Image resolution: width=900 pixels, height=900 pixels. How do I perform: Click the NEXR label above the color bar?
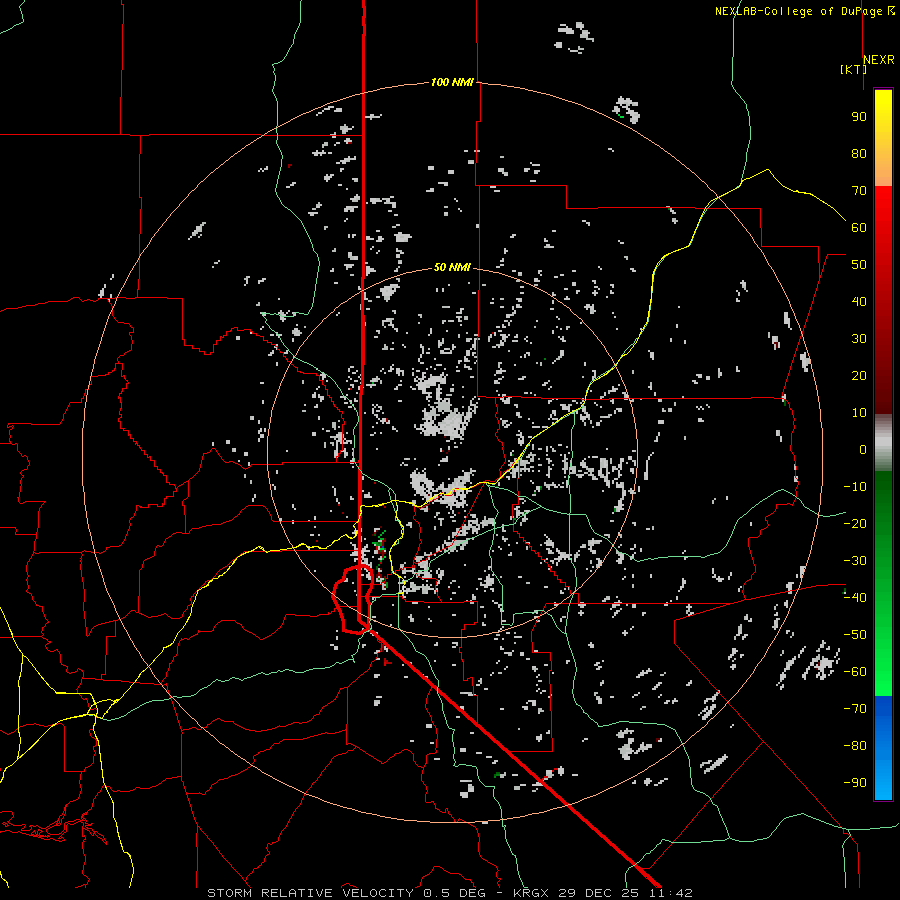pos(879,59)
